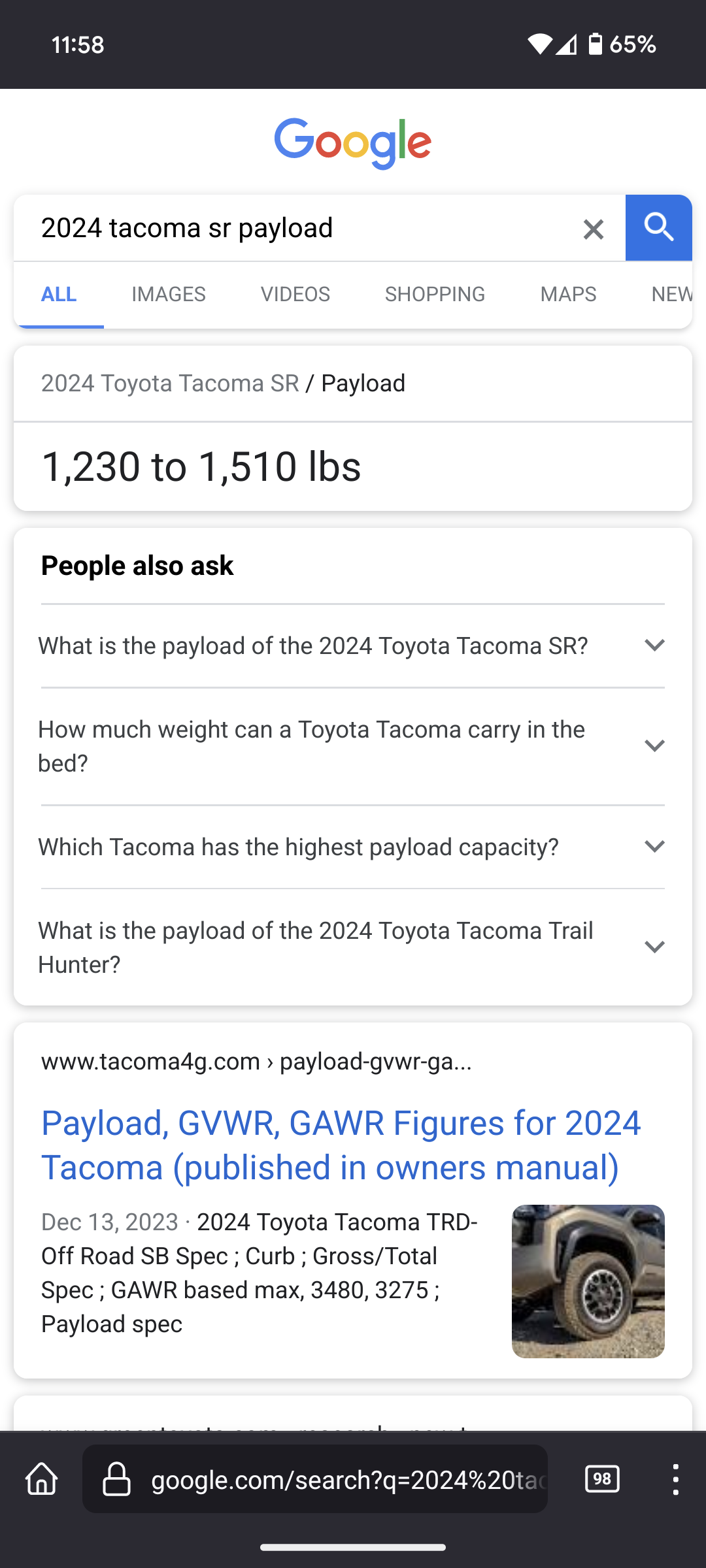Switch to the Images tab
Viewport: 706px width, 1568px height.
(169, 294)
